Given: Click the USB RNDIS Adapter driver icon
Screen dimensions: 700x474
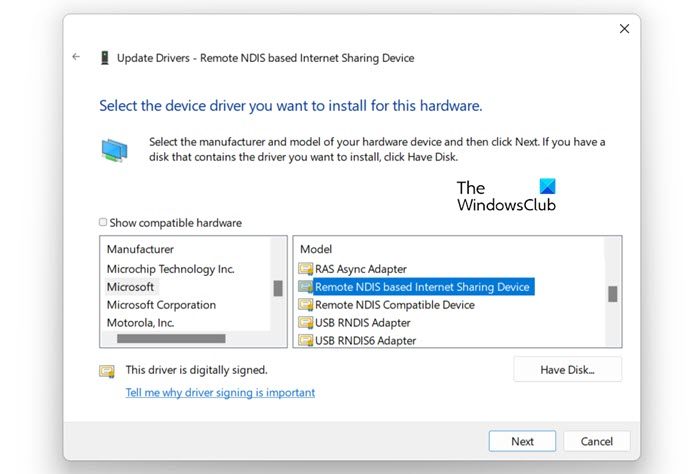Looking at the screenshot, I should [305, 323].
